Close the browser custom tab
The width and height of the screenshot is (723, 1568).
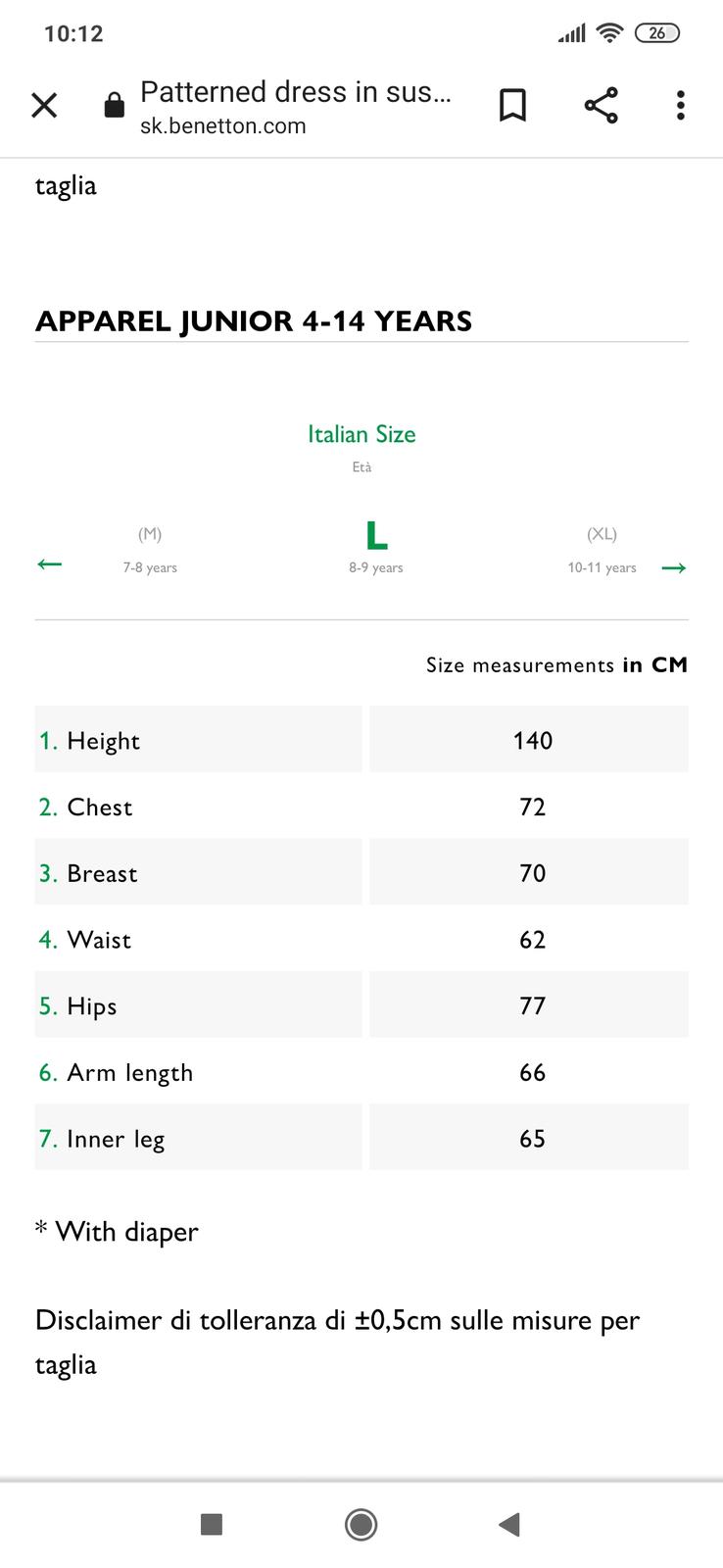(x=44, y=106)
